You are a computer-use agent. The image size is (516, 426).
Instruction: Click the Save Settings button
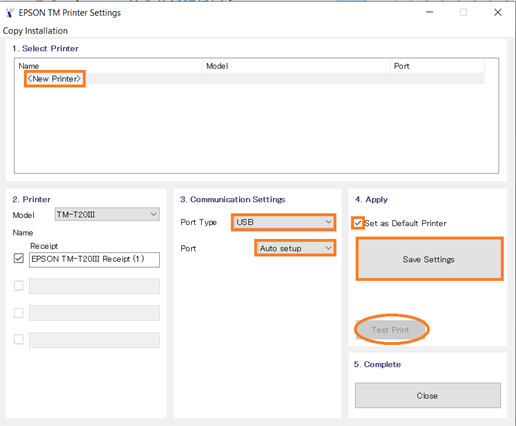(x=429, y=259)
